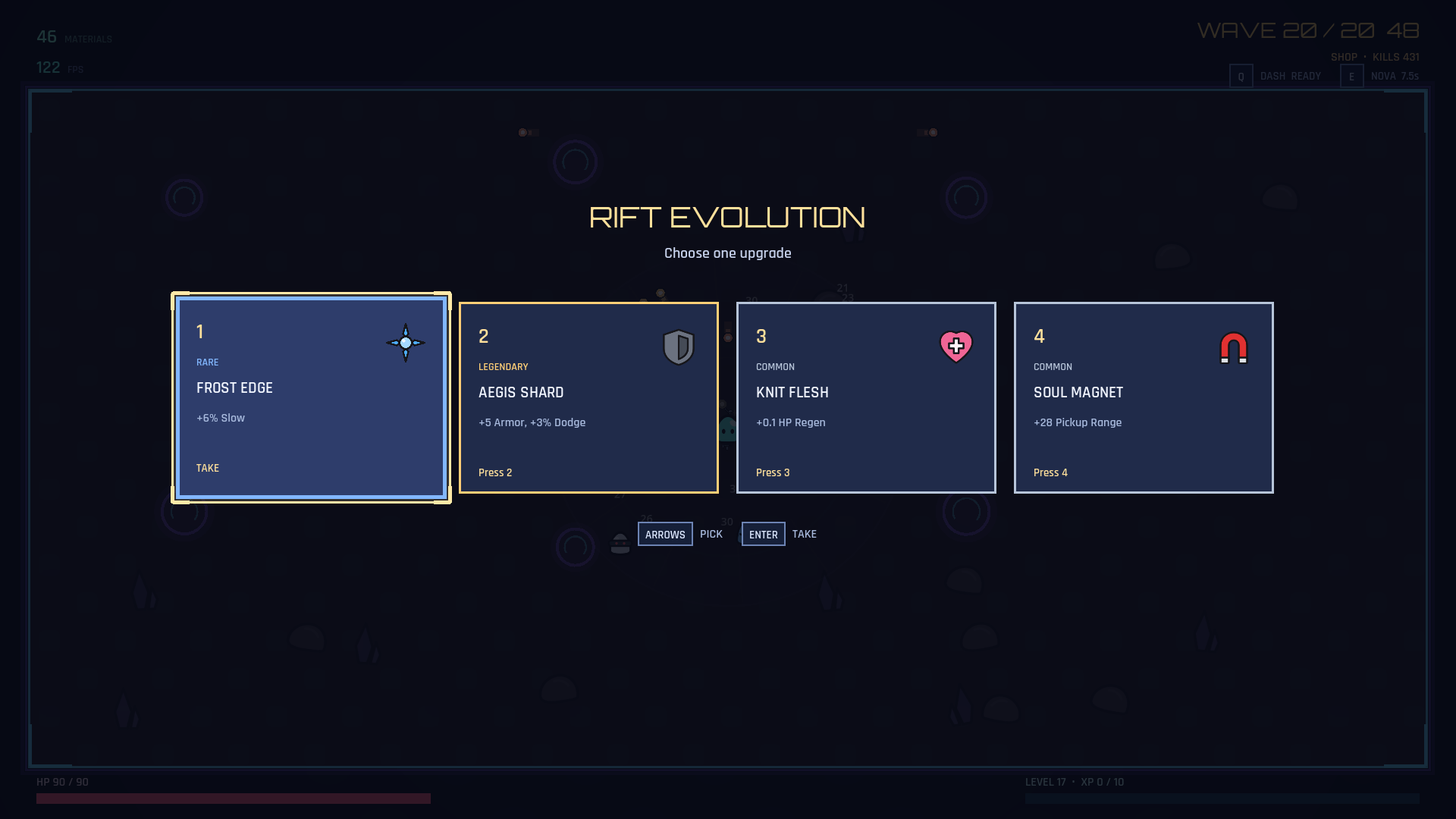Image resolution: width=1456 pixels, height=819 pixels.
Task: Click the E nova key indicator
Action: 1351,76
